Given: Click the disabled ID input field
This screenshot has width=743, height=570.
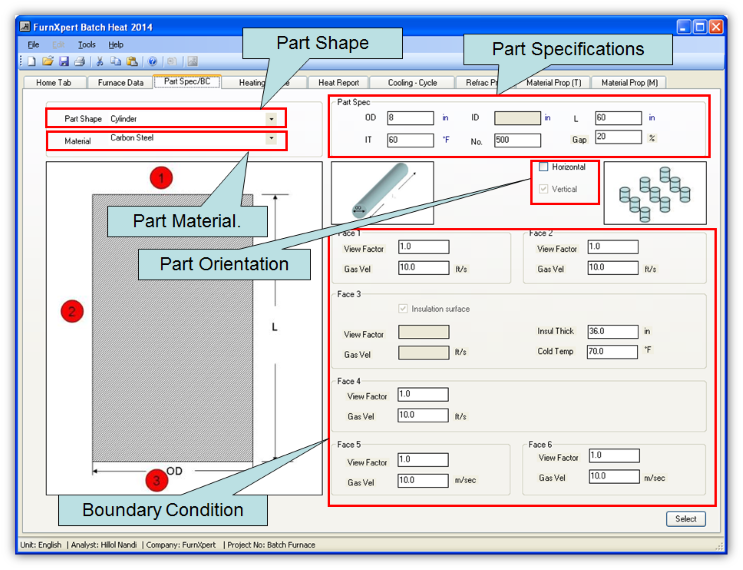Looking at the screenshot, I should click(x=517, y=118).
